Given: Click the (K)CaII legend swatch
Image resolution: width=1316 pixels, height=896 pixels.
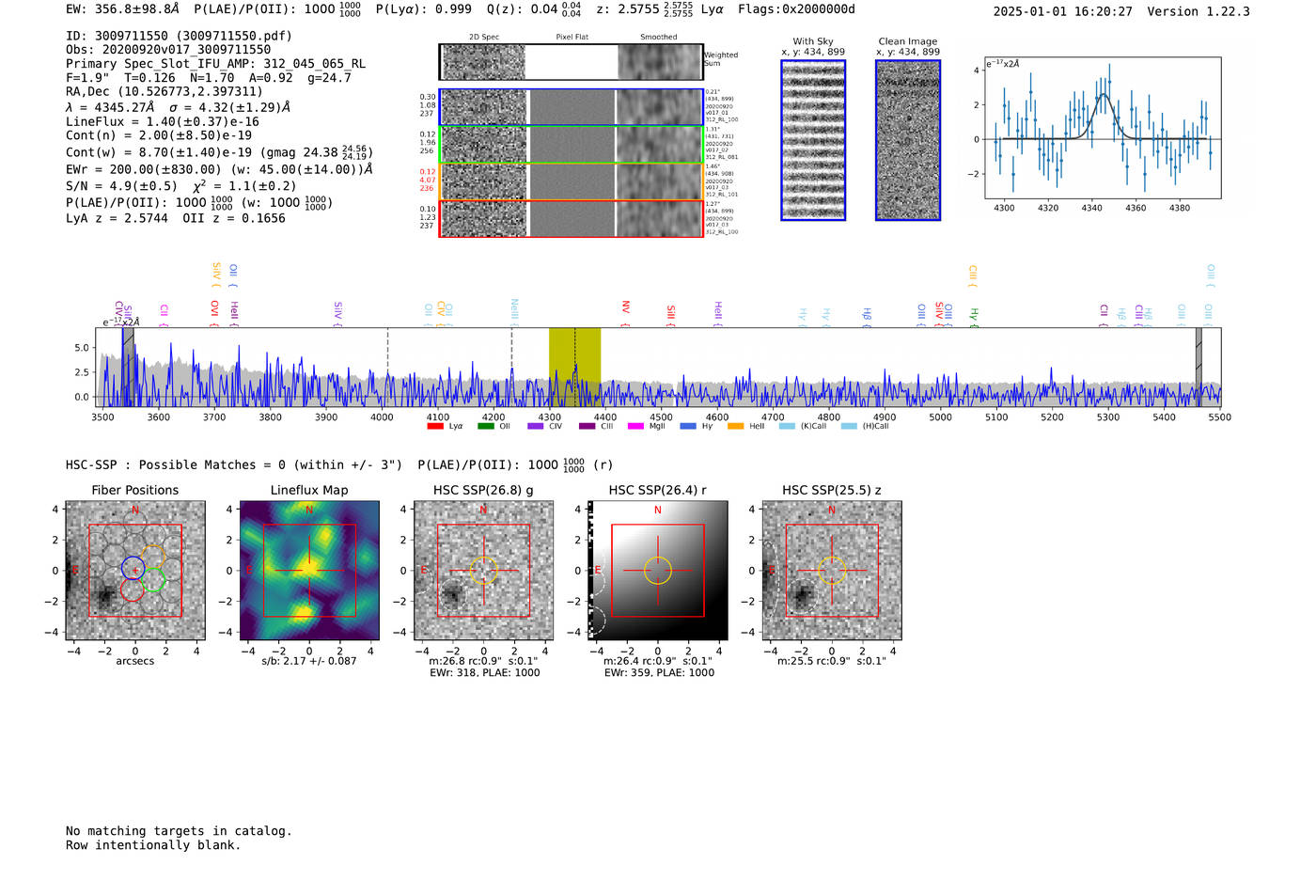Looking at the screenshot, I should point(787,426).
